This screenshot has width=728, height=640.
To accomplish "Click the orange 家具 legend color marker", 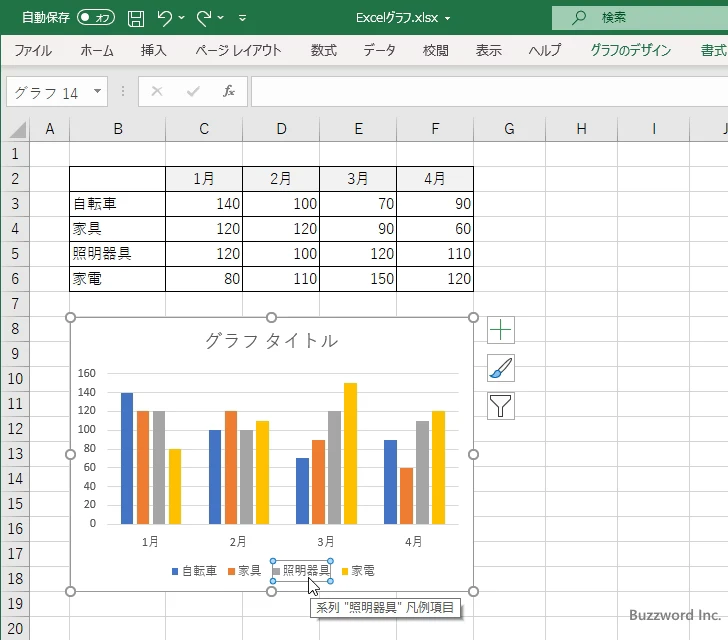I will (x=231, y=571).
